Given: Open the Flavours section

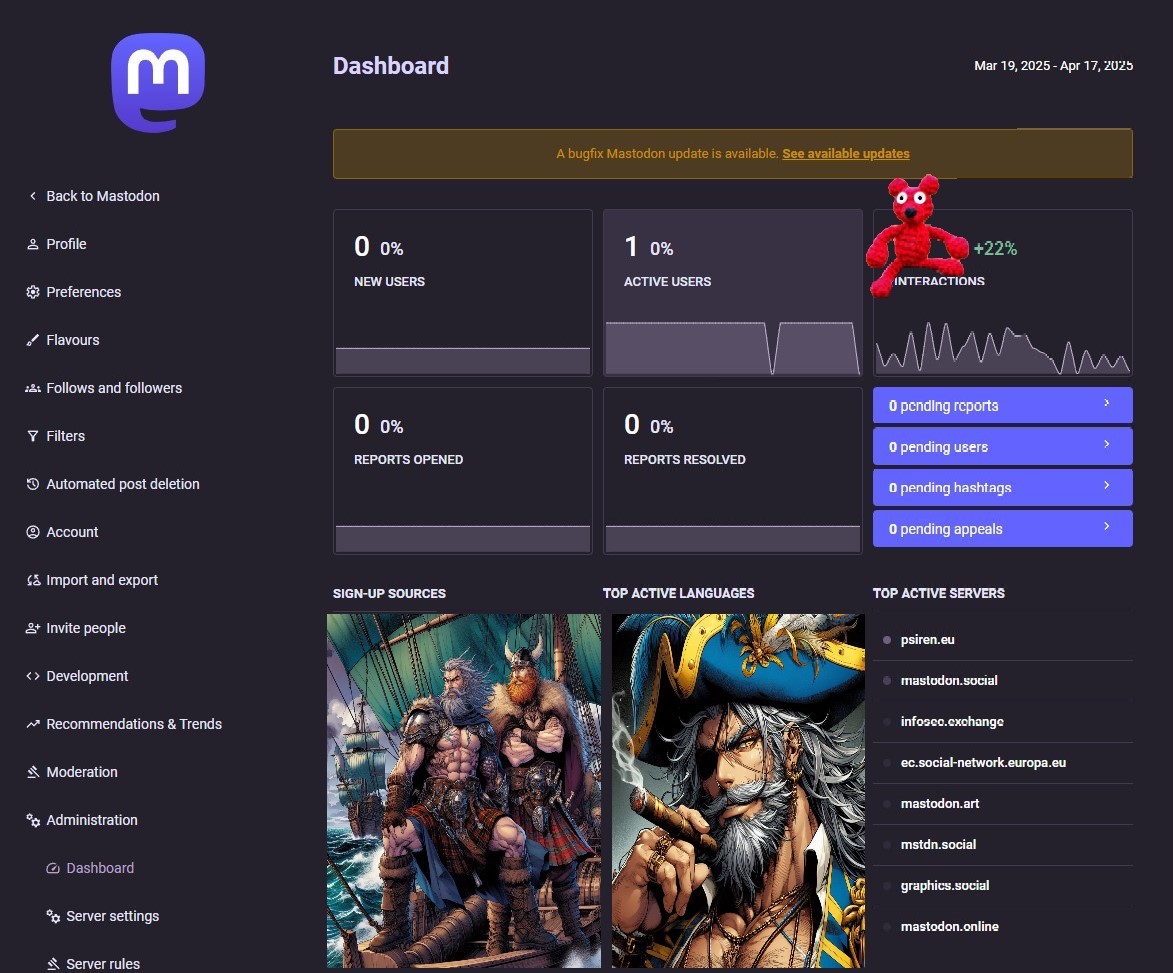Looking at the screenshot, I should (x=73, y=340).
